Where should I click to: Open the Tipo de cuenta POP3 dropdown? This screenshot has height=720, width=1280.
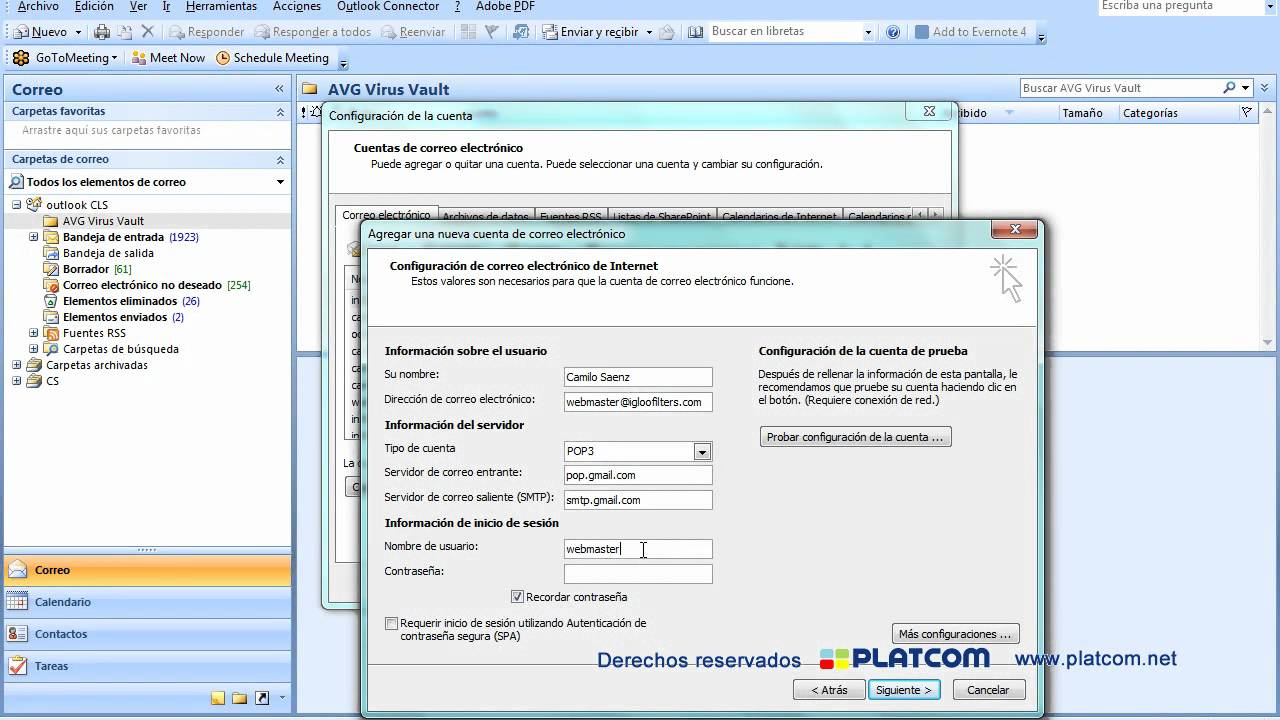[702, 451]
